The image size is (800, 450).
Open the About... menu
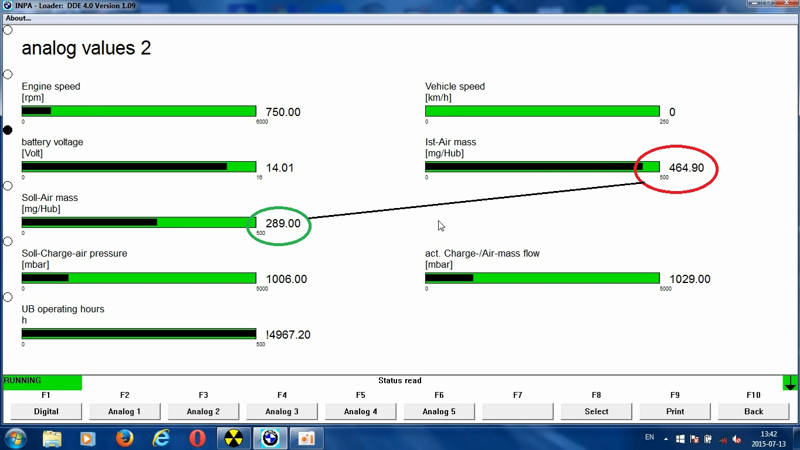(18, 18)
